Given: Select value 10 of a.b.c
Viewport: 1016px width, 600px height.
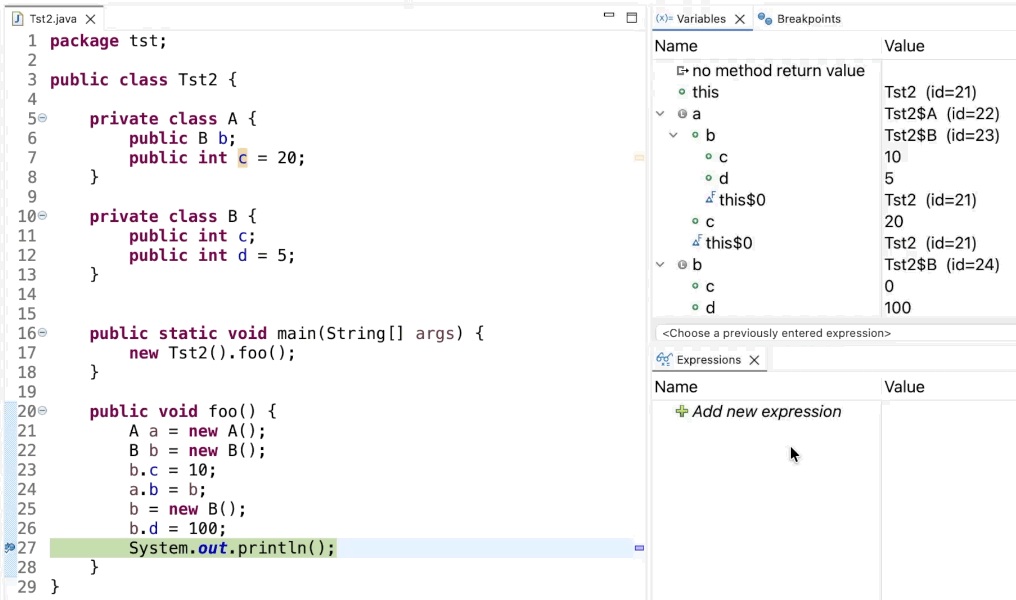Looking at the screenshot, I should pos(892,157).
